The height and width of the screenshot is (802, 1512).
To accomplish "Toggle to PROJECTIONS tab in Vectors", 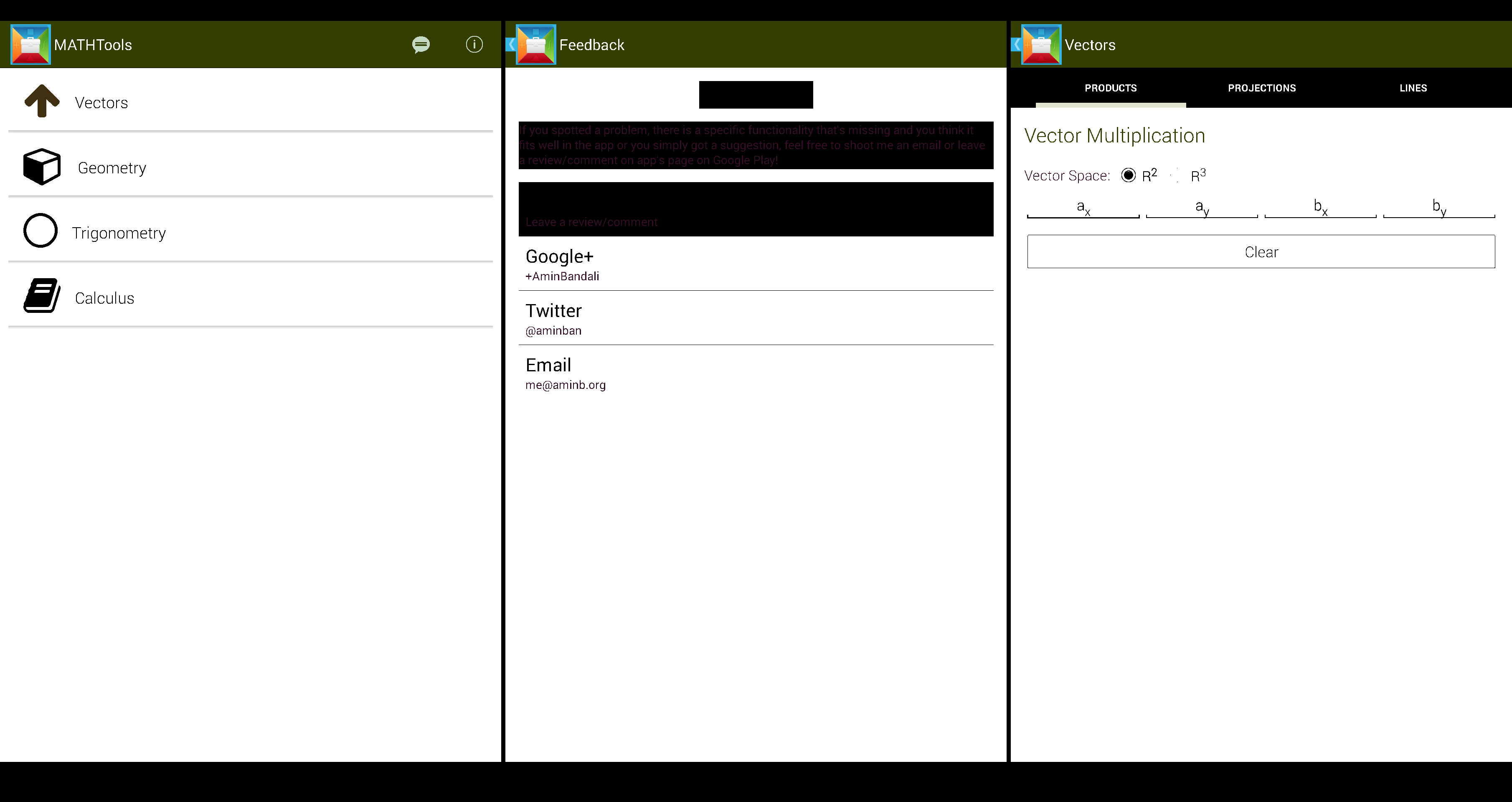I will 1261,88.
